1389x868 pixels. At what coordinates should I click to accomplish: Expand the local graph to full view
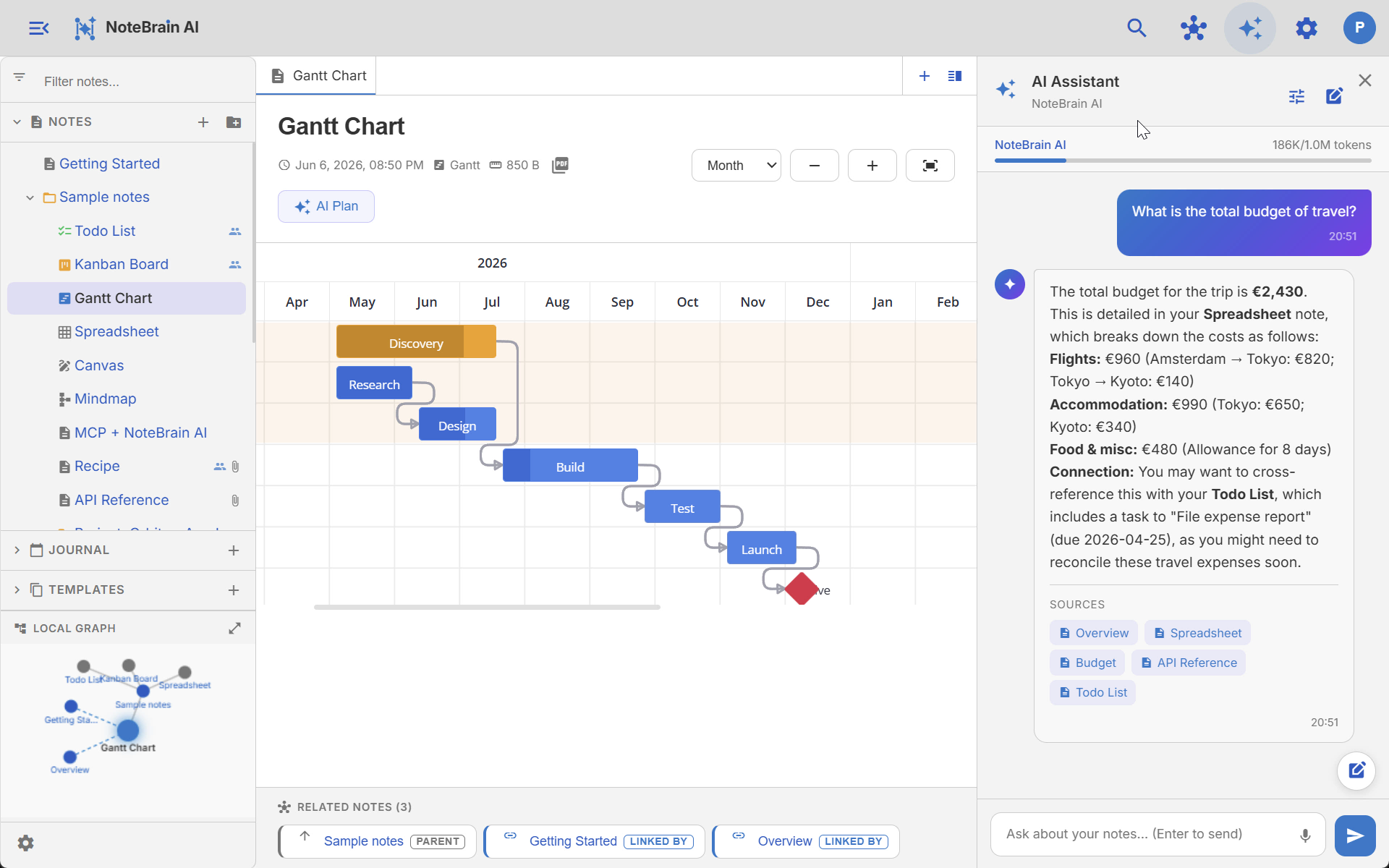pos(234,629)
